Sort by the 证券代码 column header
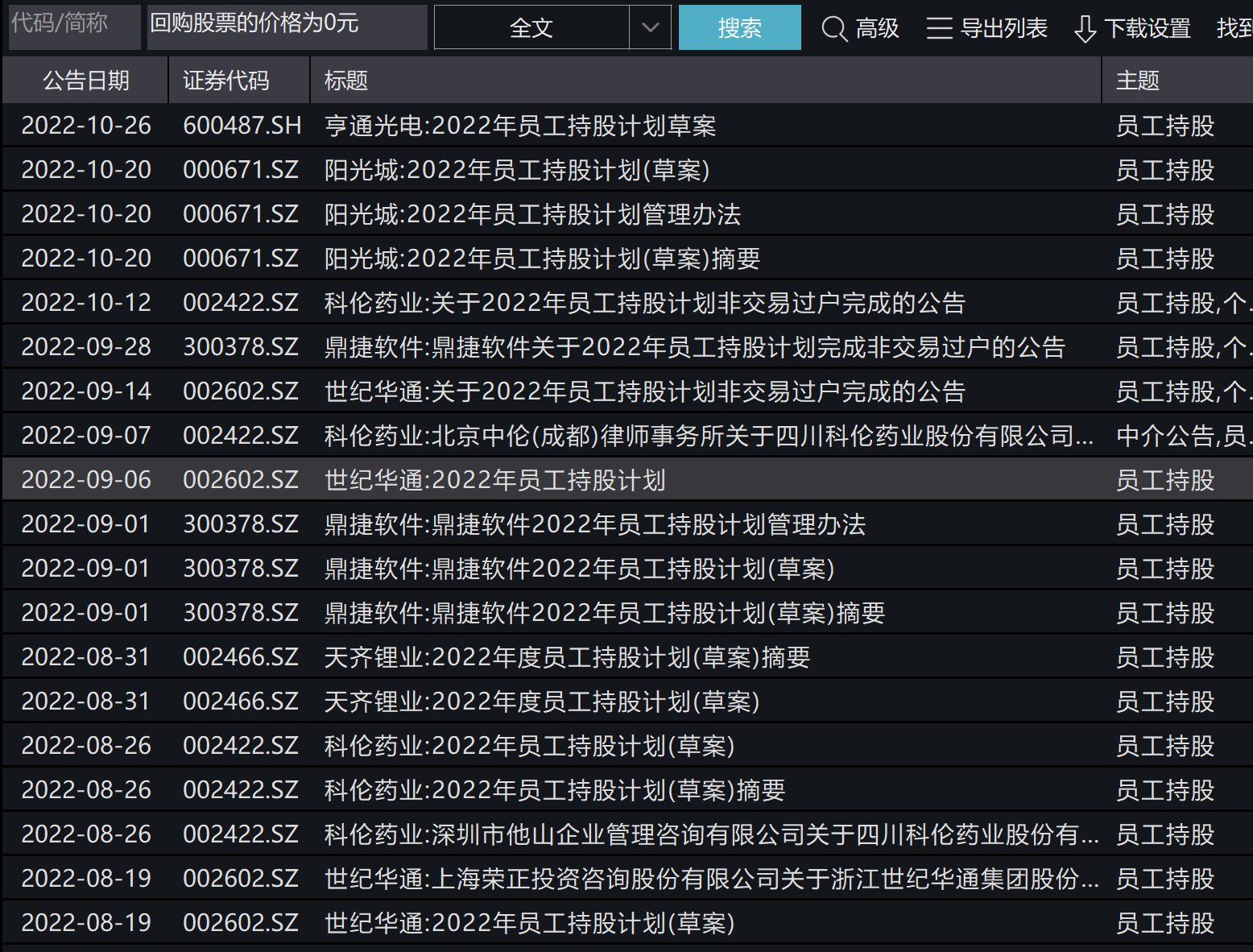This screenshot has height=952, width=1253. [x=239, y=81]
